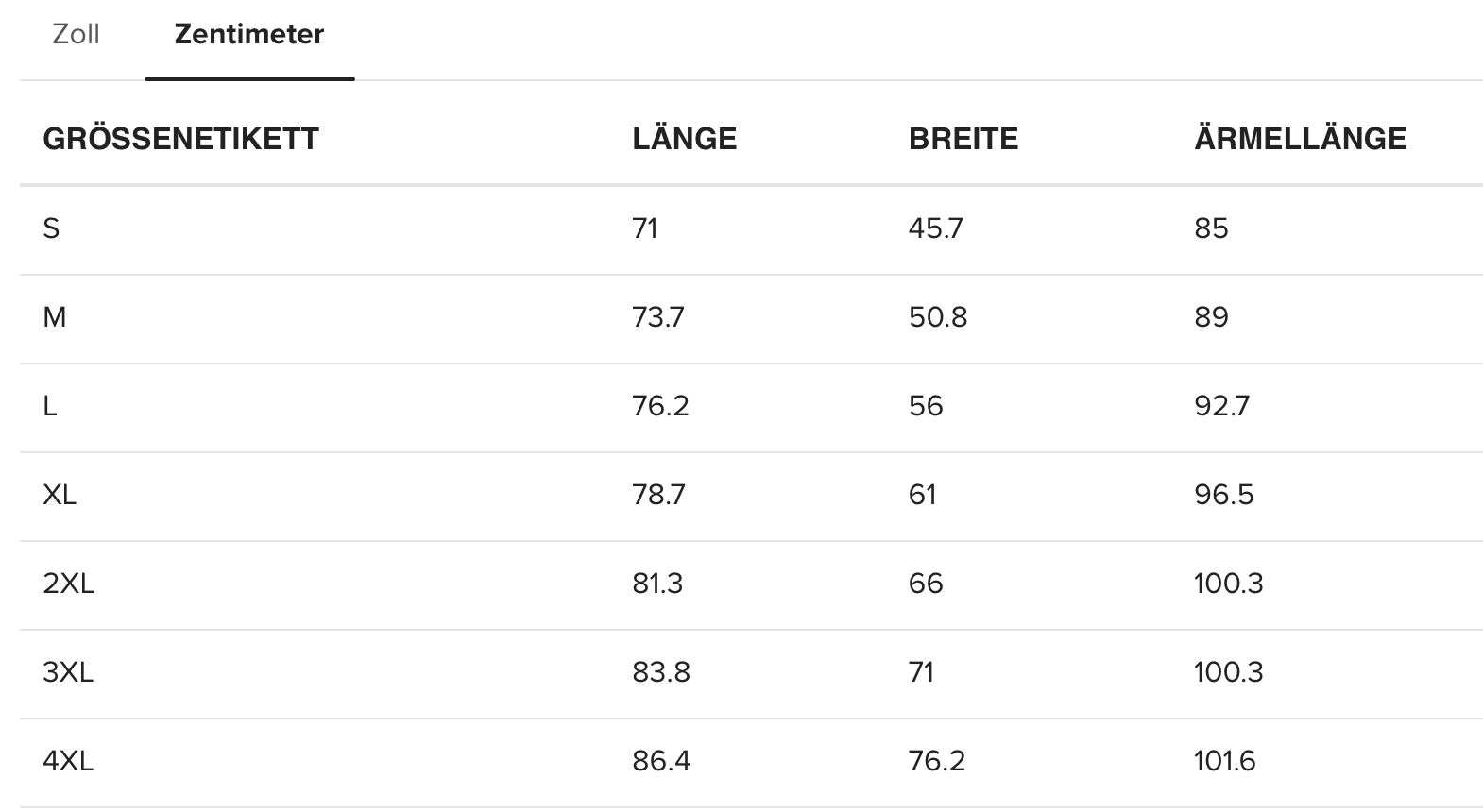The width and height of the screenshot is (1483, 812).
Task: Select the 3XL size row label
Action: 68,672
